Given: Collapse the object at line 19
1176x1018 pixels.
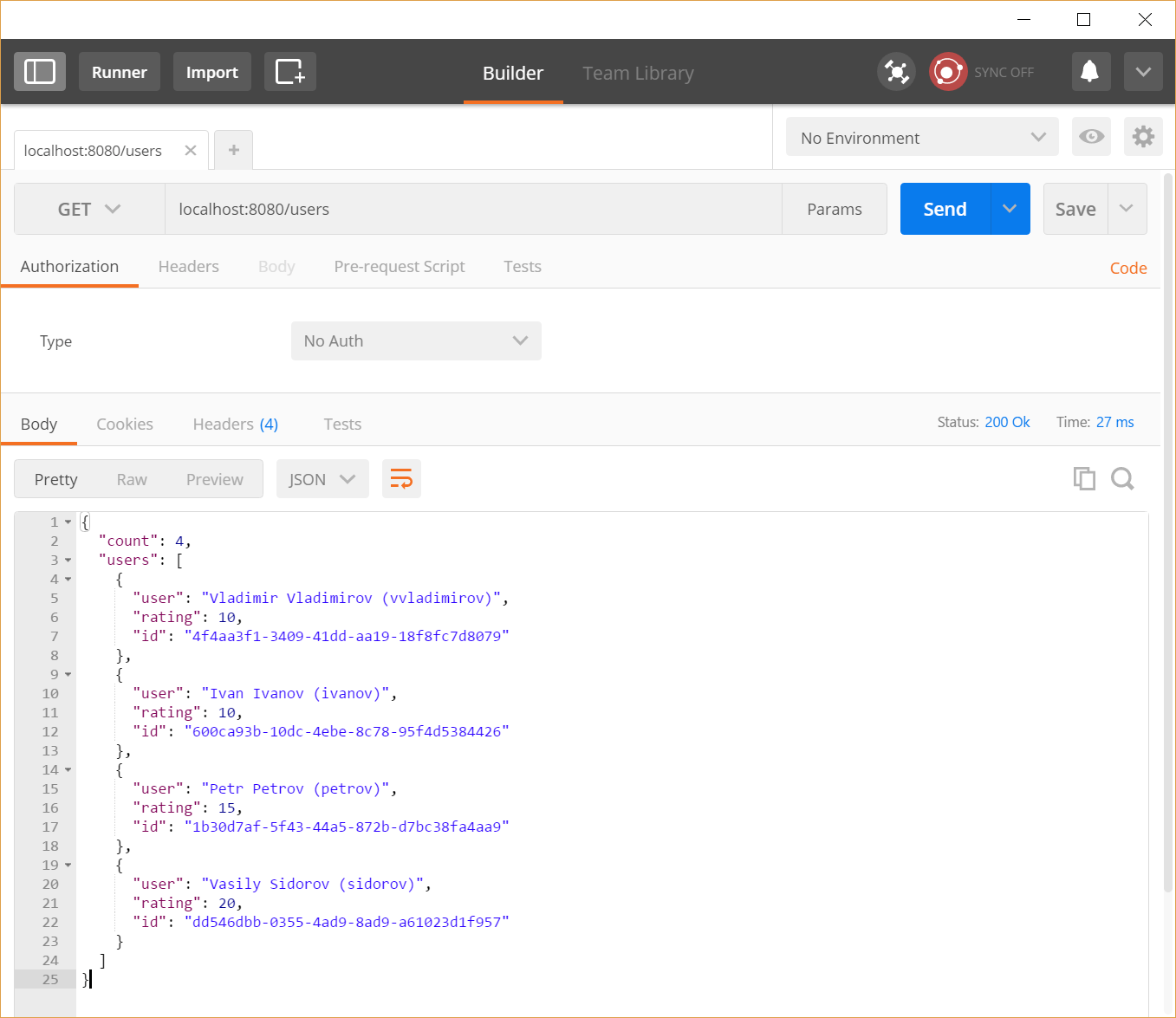Looking at the screenshot, I should (68, 866).
